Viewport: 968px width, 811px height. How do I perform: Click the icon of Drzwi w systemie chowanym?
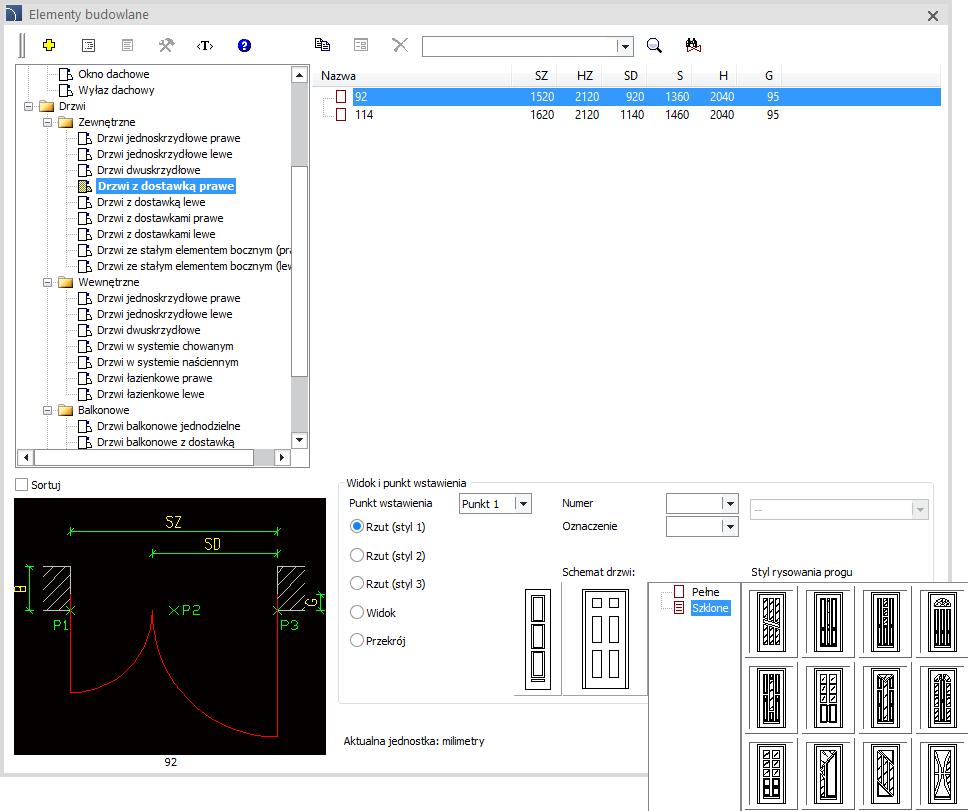tap(85, 346)
